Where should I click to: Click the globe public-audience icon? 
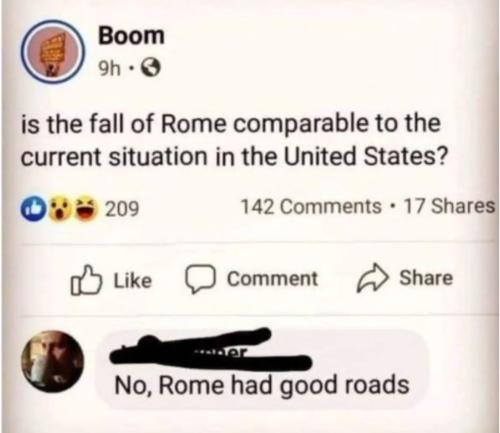pyautogui.click(x=151, y=69)
